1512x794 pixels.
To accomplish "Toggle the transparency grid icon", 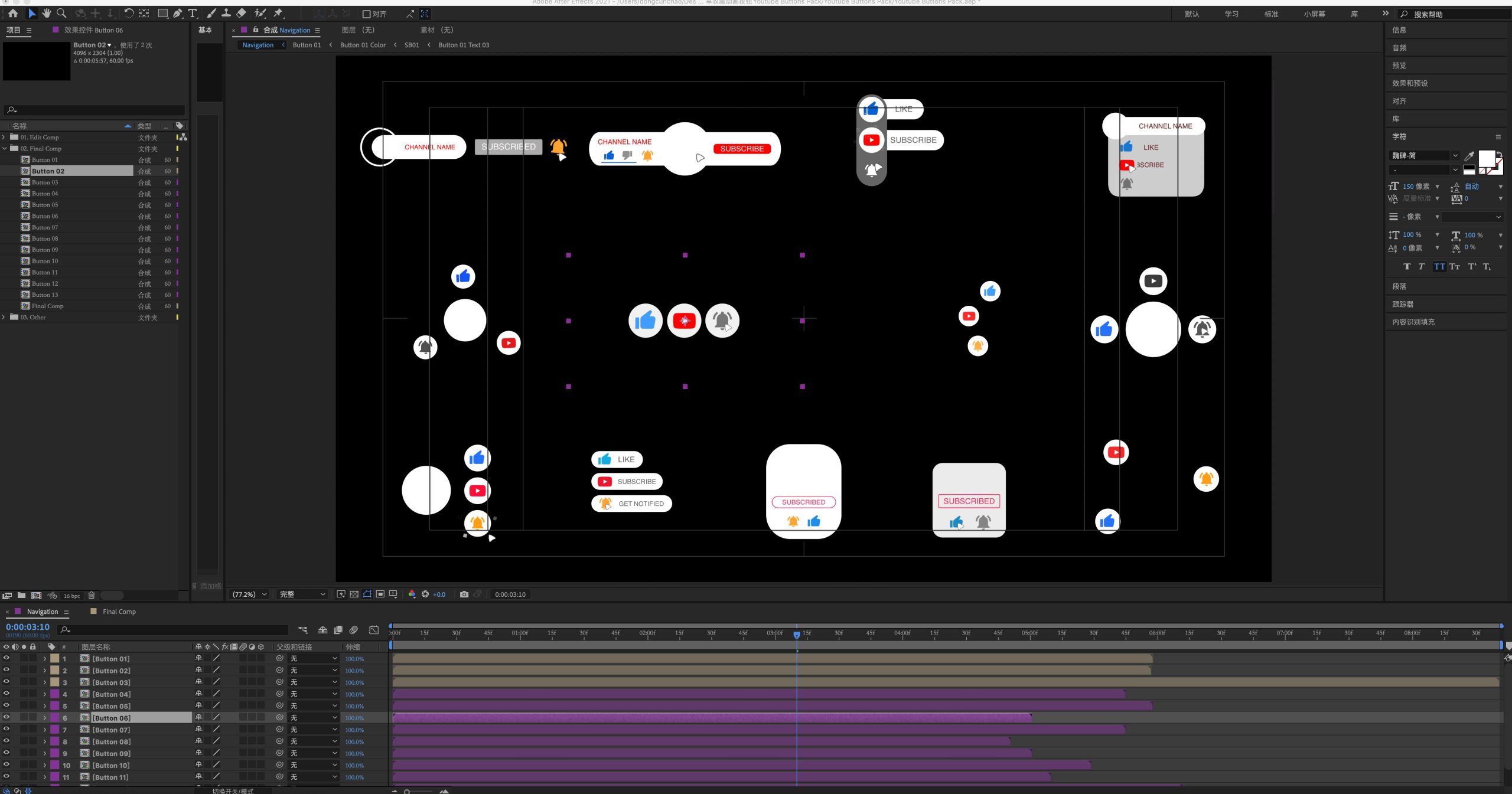I will pyautogui.click(x=354, y=594).
